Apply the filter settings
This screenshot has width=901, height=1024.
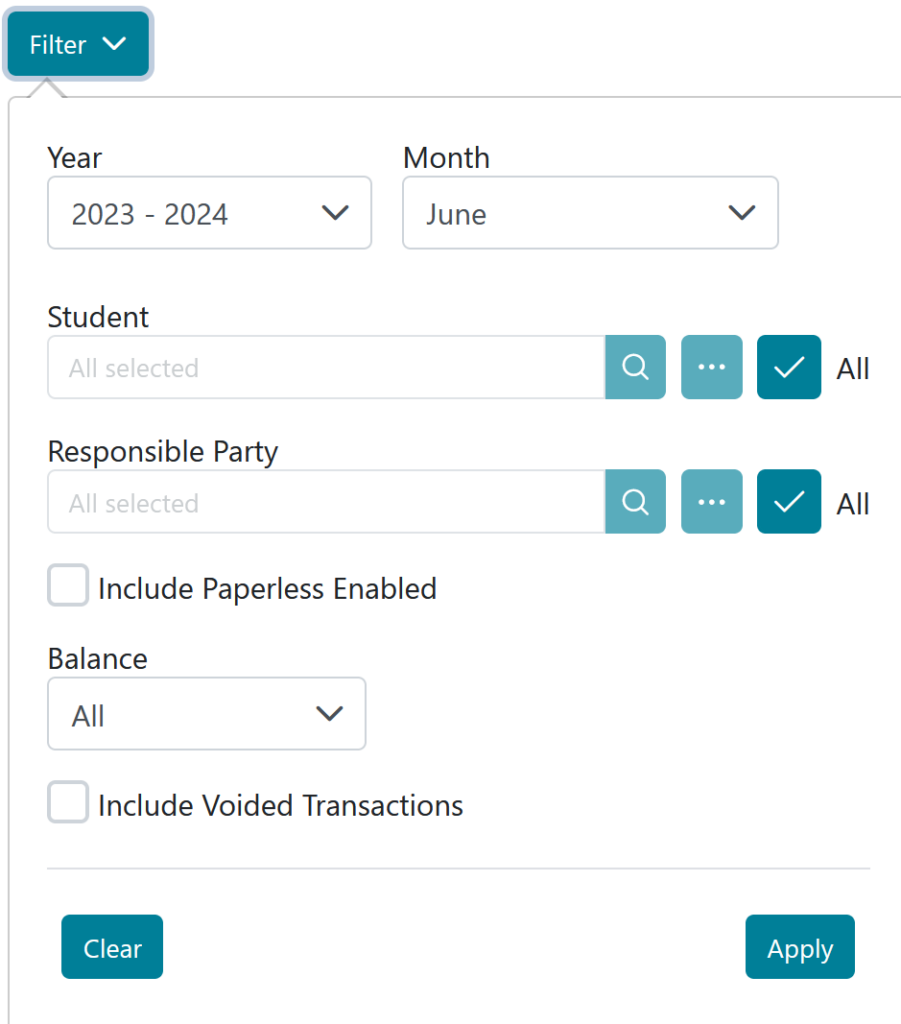click(x=799, y=947)
